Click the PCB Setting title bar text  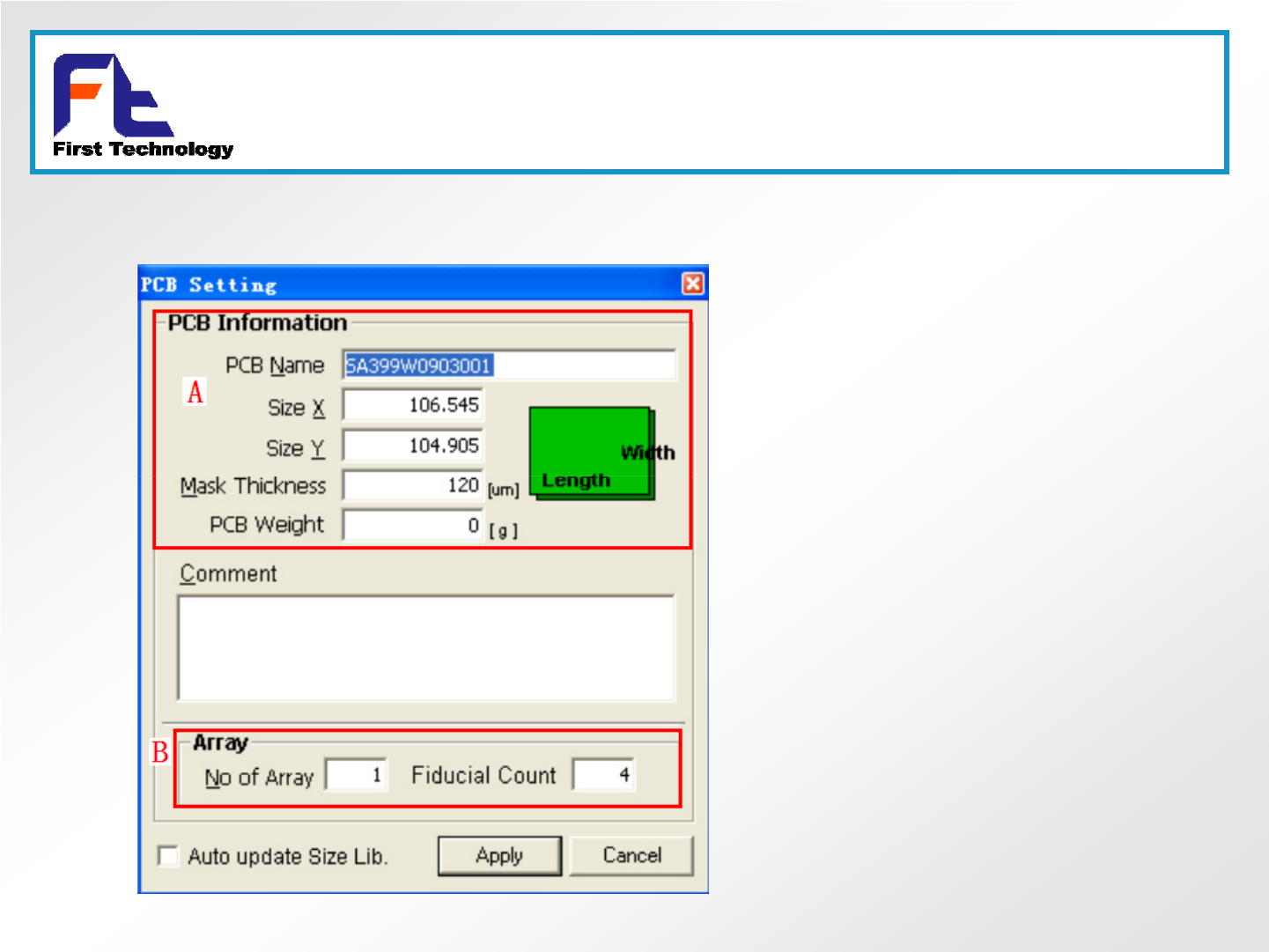(209, 284)
